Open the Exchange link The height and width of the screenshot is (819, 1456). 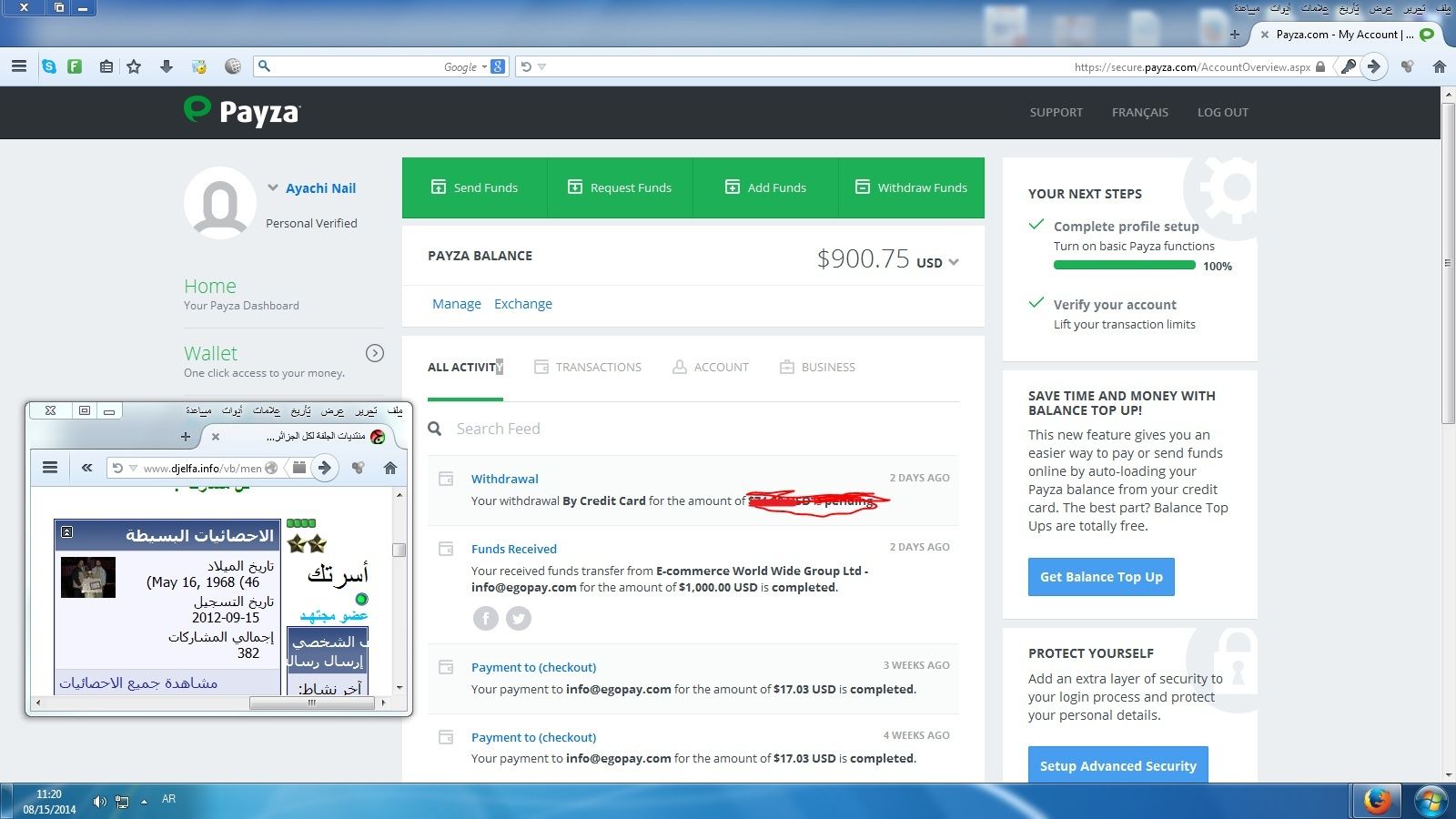click(523, 304)
